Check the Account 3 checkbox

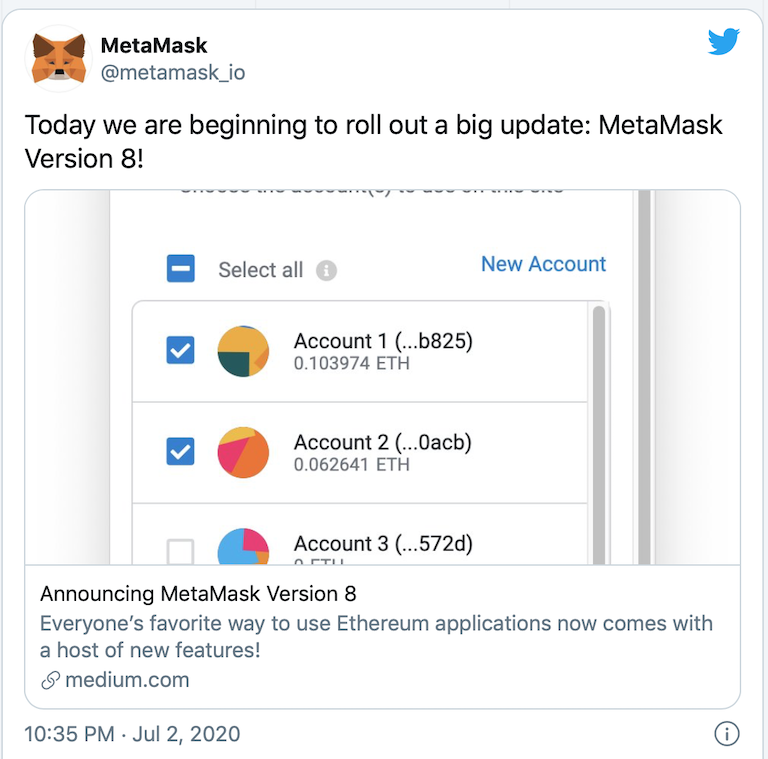181,551
